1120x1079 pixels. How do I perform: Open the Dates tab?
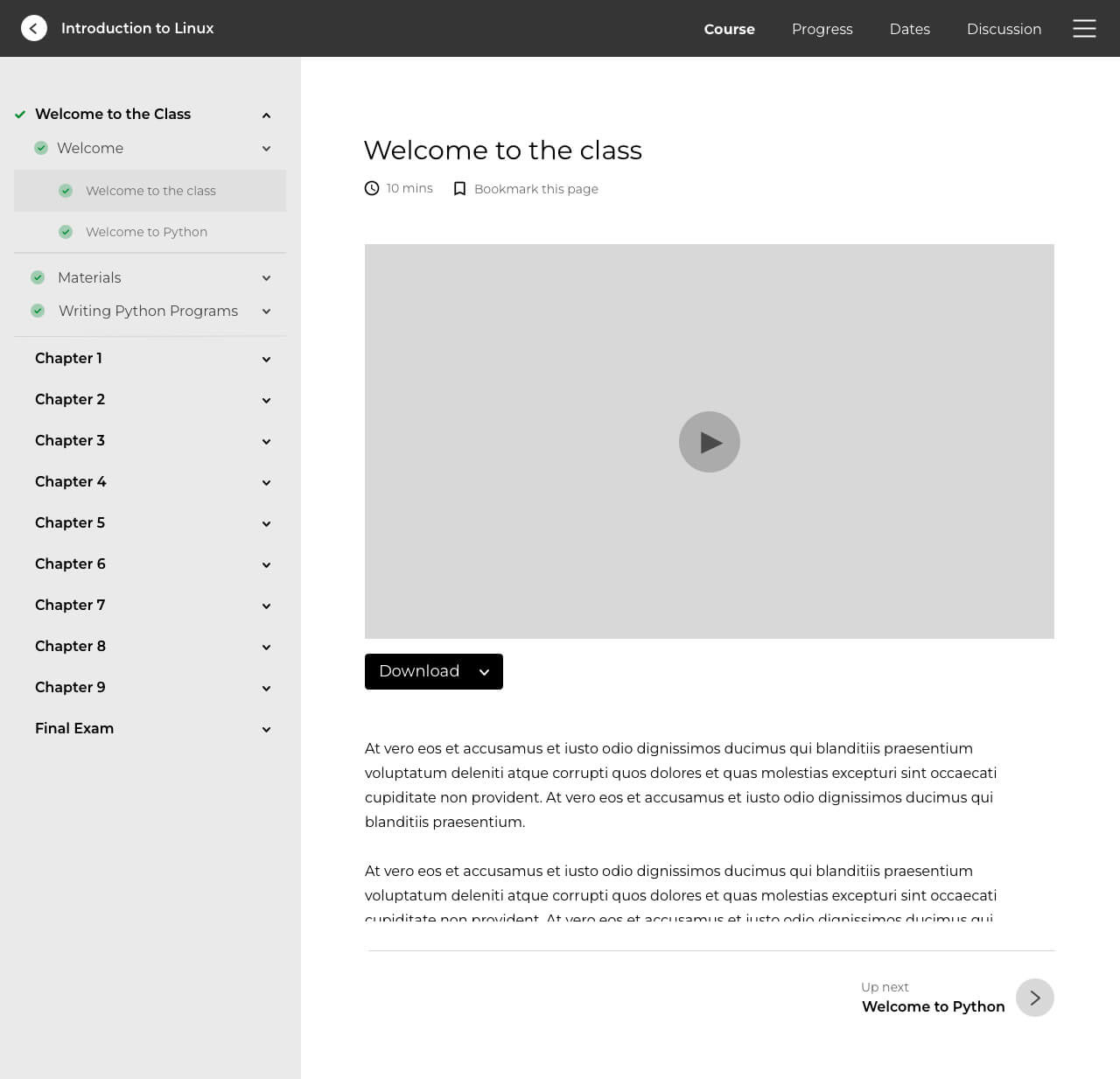[x=909, y=29]
